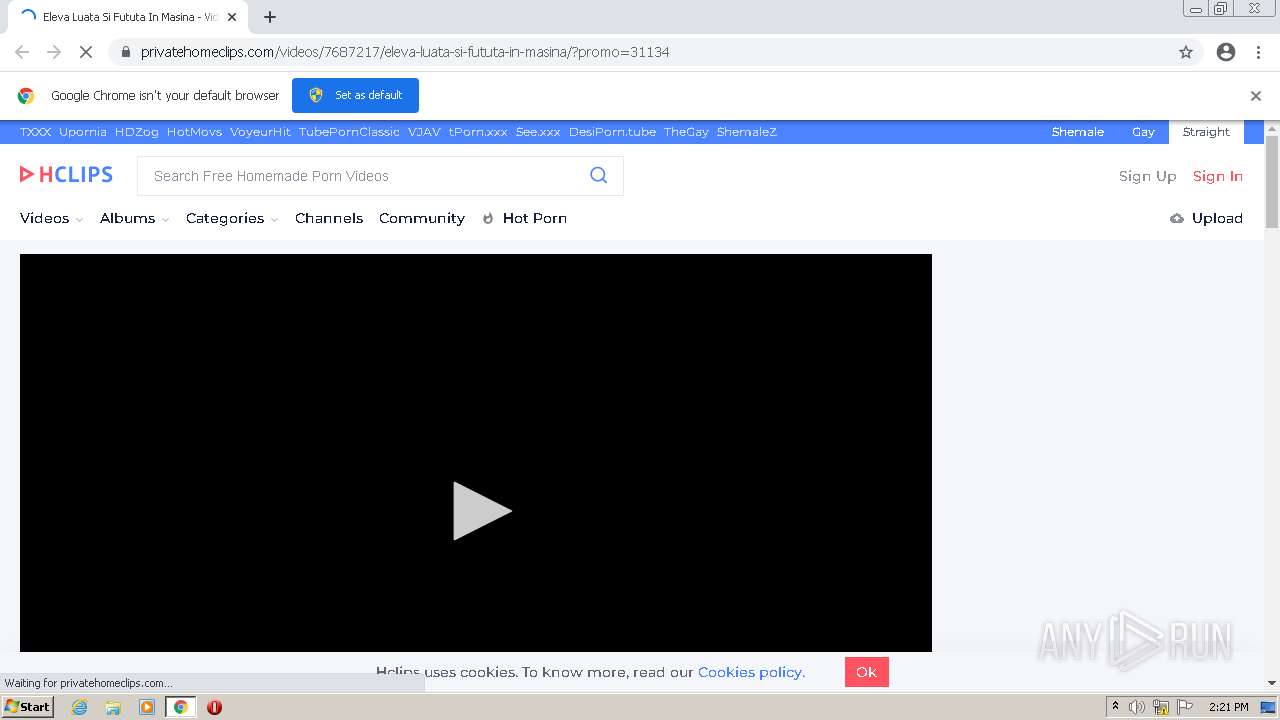This screenshot has height=720, width=1280.
Task: Open the Start menu
Action: [28, 707]
